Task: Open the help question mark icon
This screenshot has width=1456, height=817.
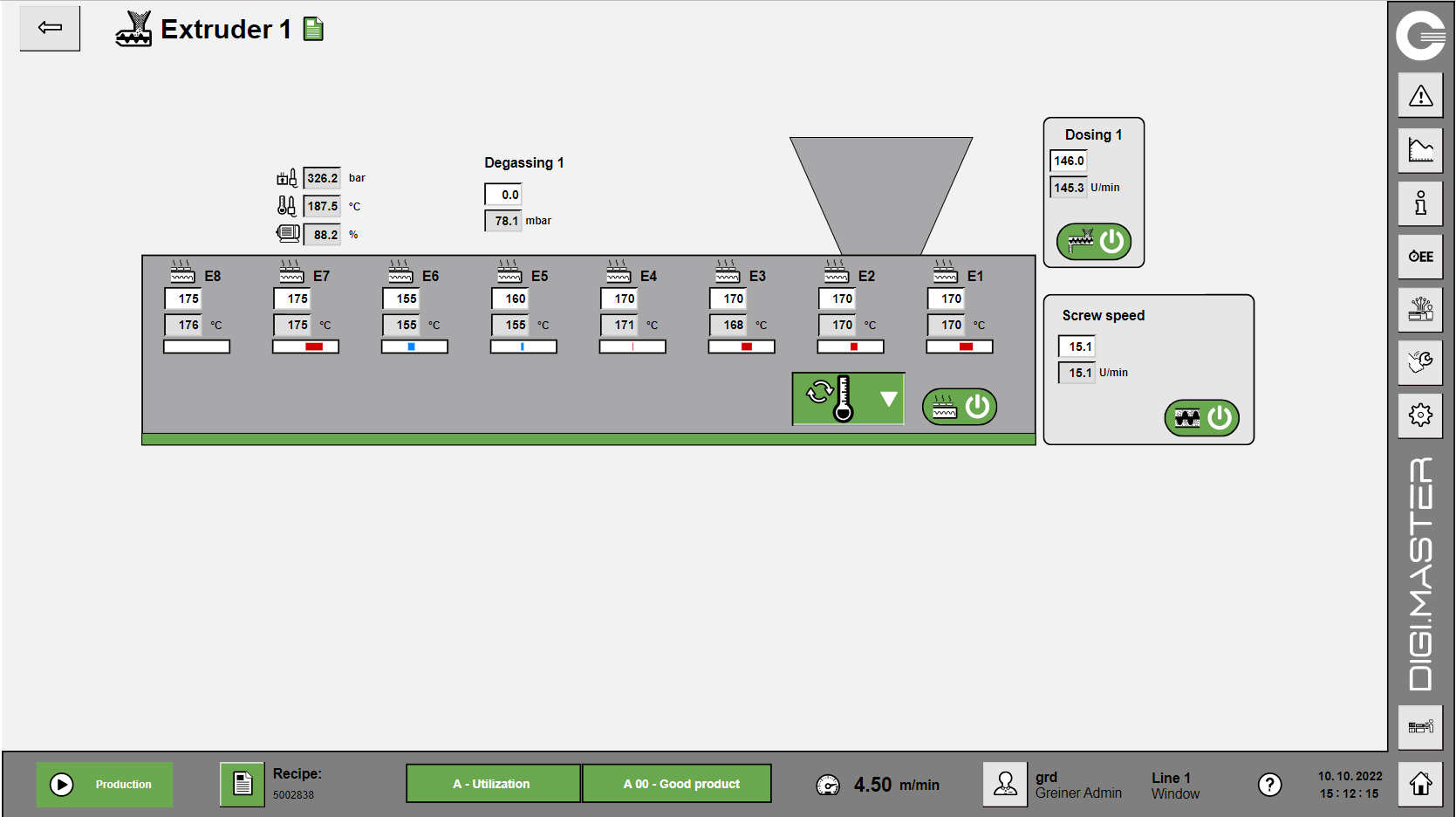Action: [x=1269, y=785]
